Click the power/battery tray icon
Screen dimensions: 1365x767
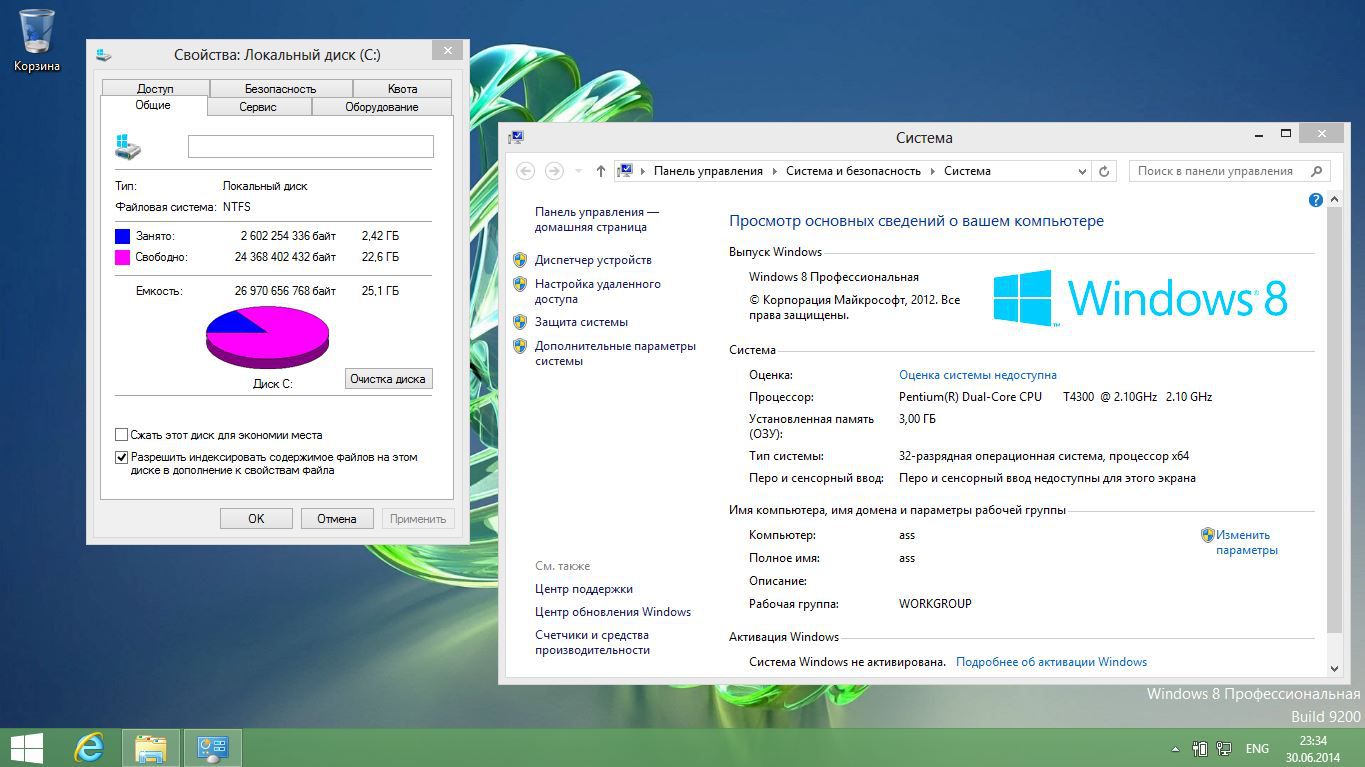(1200, 748)
